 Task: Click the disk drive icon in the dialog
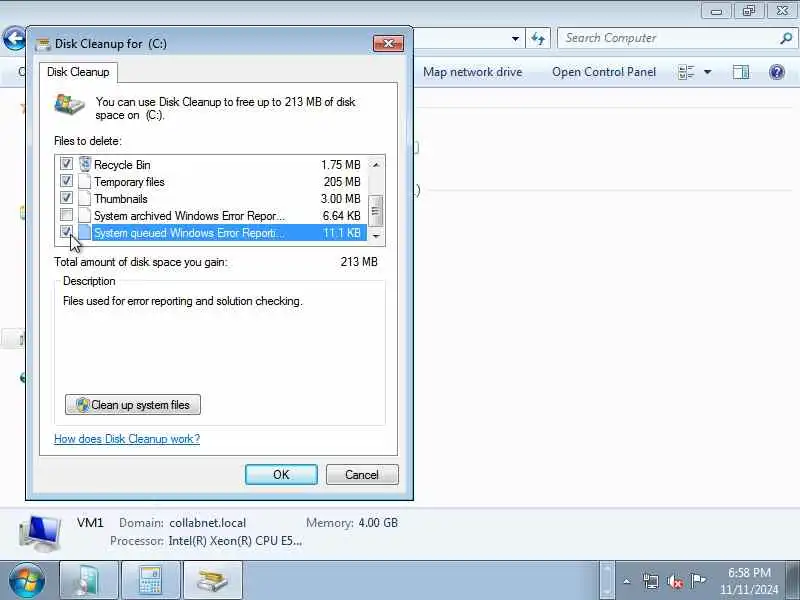pos(70,105)
